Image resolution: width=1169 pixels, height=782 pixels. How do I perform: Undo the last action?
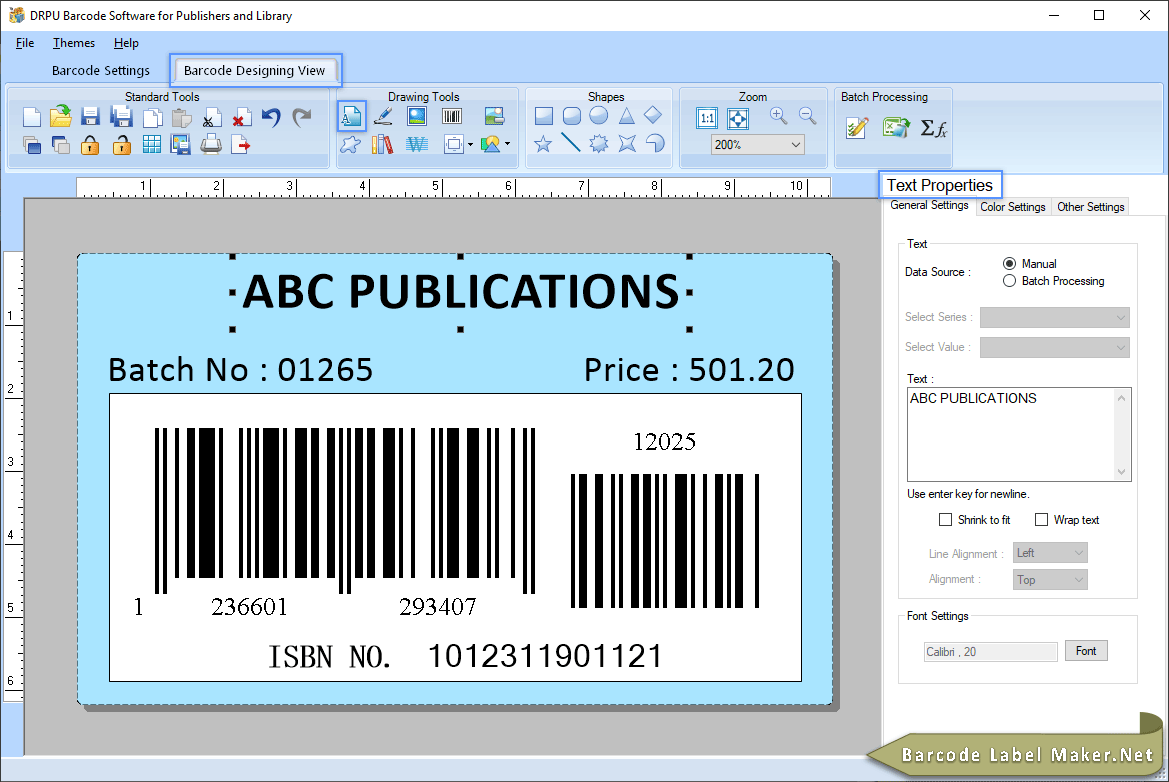pyautogui.click(x=271, y=117)
